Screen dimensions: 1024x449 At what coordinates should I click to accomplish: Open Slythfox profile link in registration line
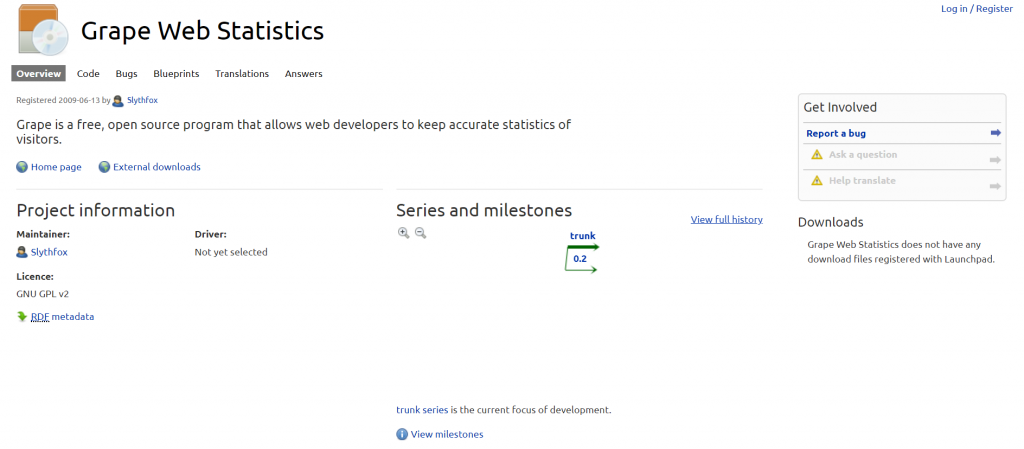(x=142, y=101)
